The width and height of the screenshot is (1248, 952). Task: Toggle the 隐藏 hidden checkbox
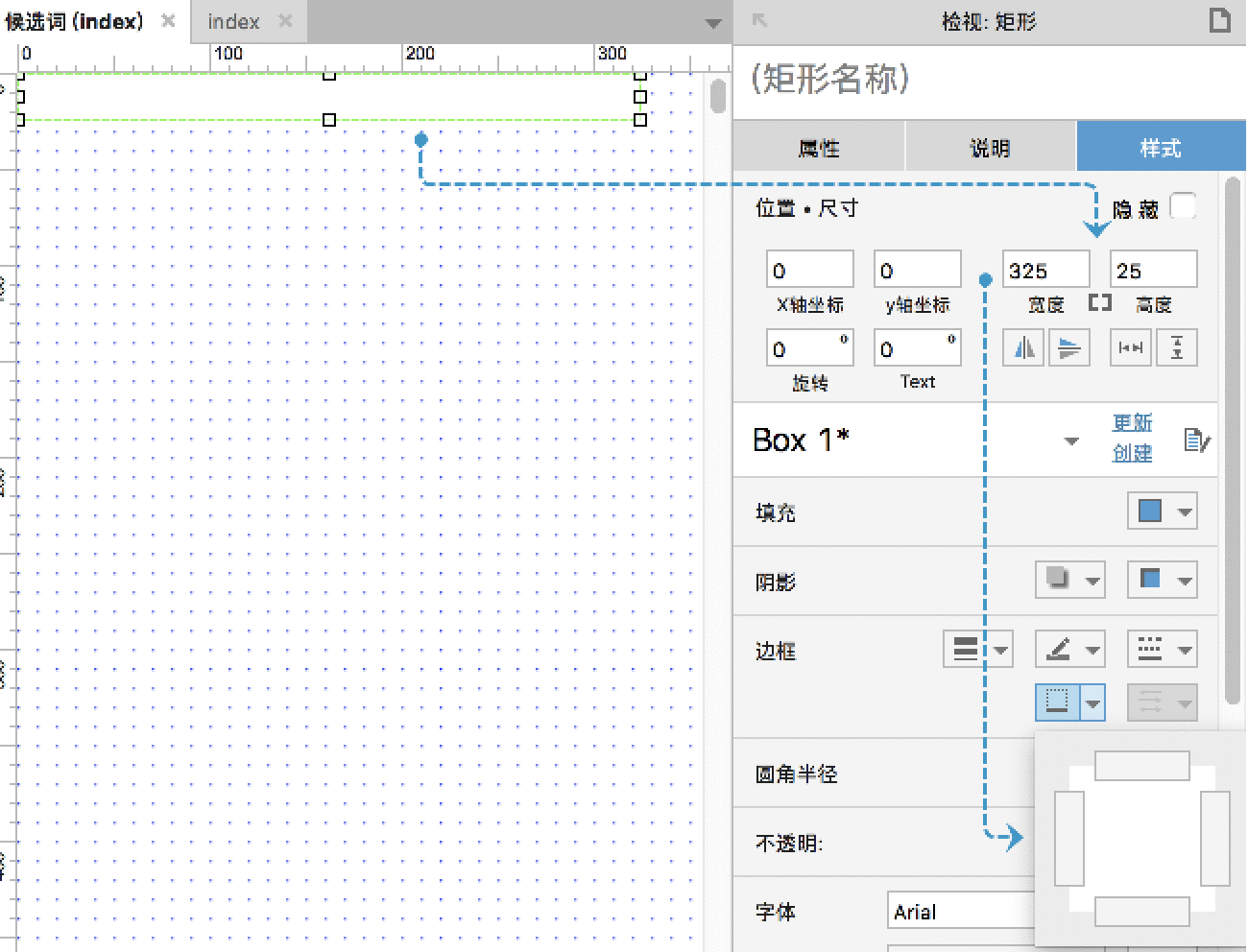point(1183,206)
